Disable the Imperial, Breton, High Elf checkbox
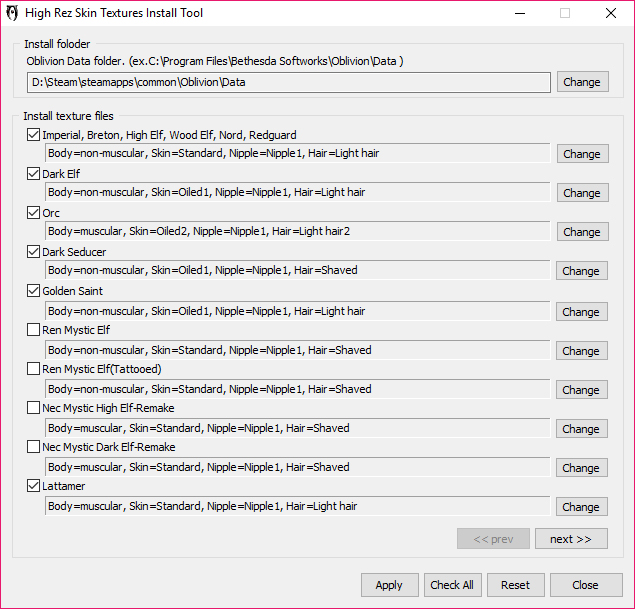This screenshot has width=635, height=609. point(34,135)
